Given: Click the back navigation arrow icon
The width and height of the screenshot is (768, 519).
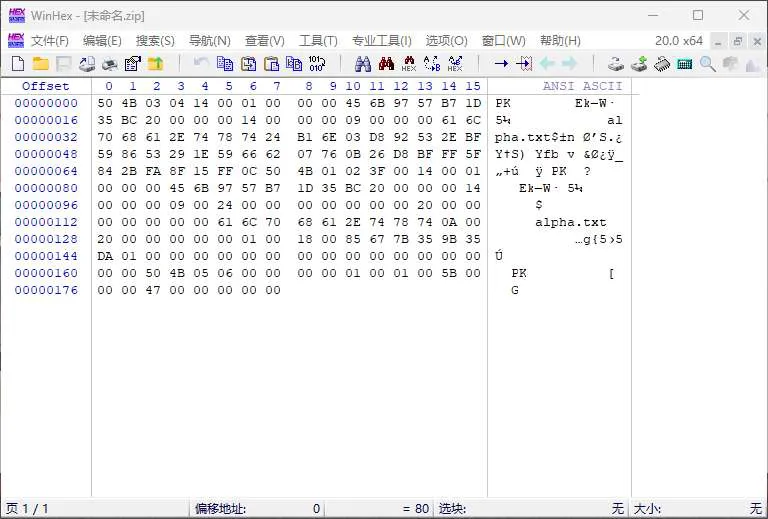Looking at the screenshot, I should (x=547, y=64).
